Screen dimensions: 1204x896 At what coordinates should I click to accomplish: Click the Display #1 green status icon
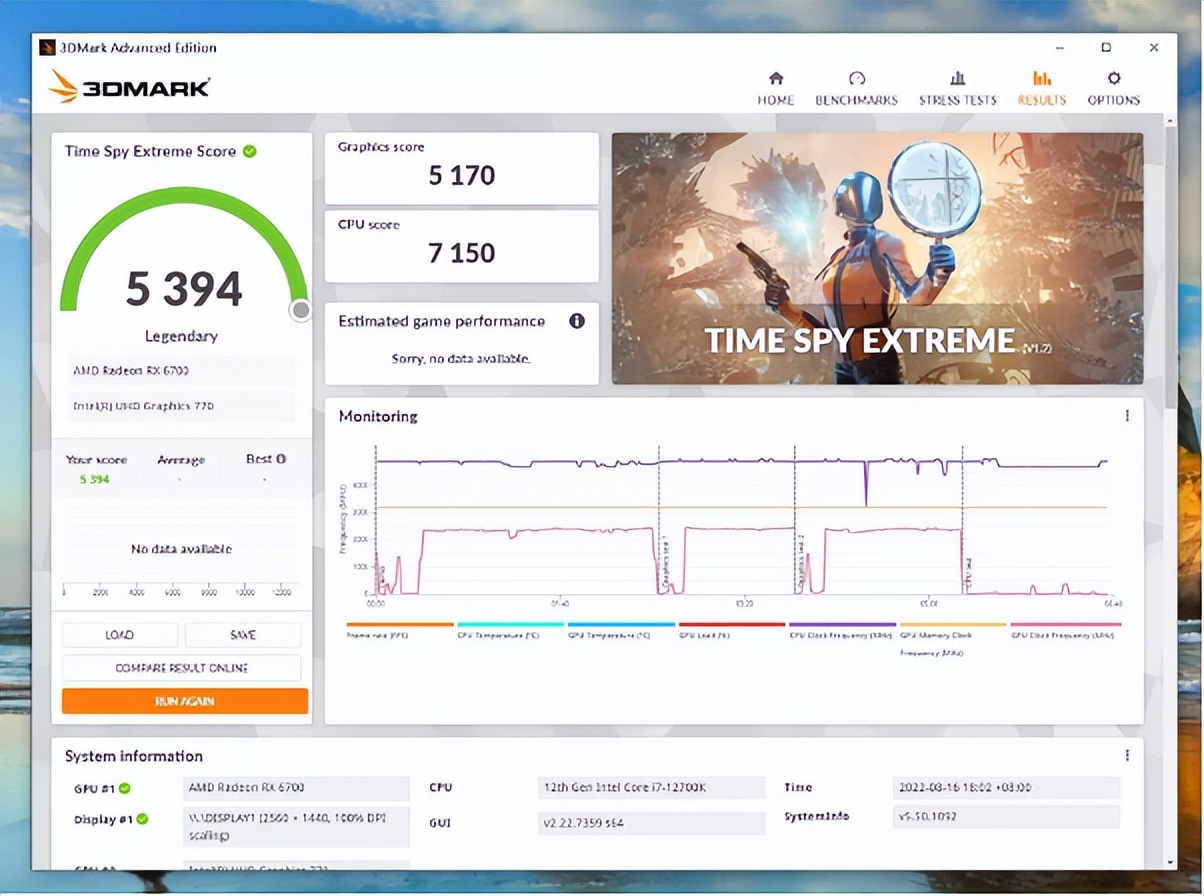[x=142, y=819]
